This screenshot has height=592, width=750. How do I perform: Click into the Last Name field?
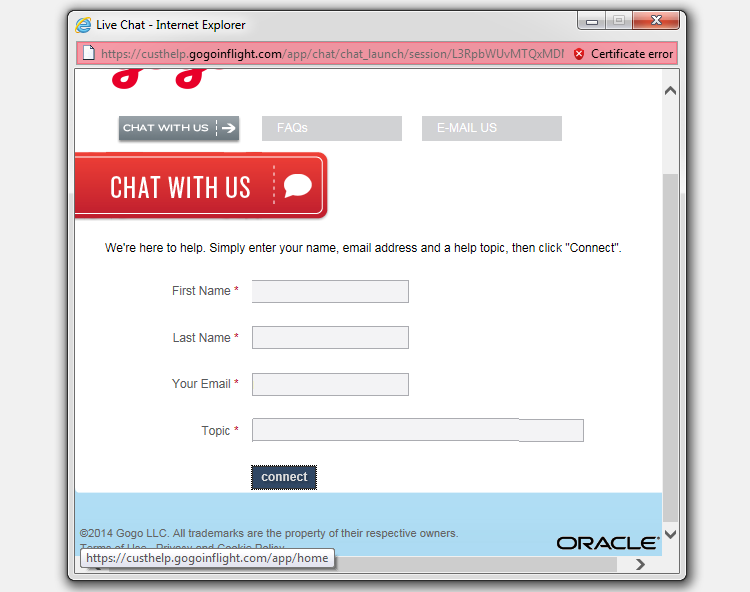[x=330, y=338]
